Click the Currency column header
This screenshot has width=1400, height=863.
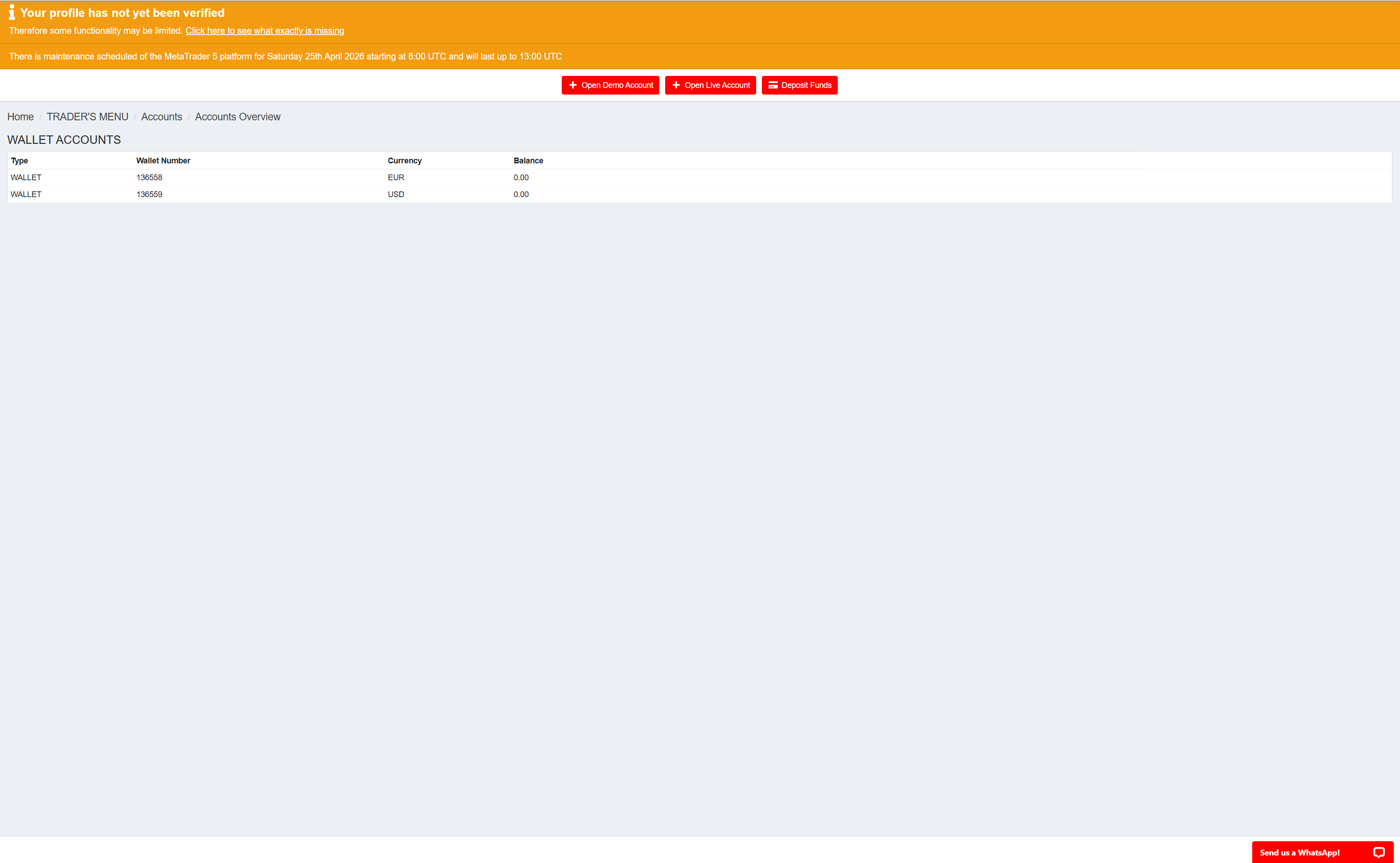click(405, 161)
